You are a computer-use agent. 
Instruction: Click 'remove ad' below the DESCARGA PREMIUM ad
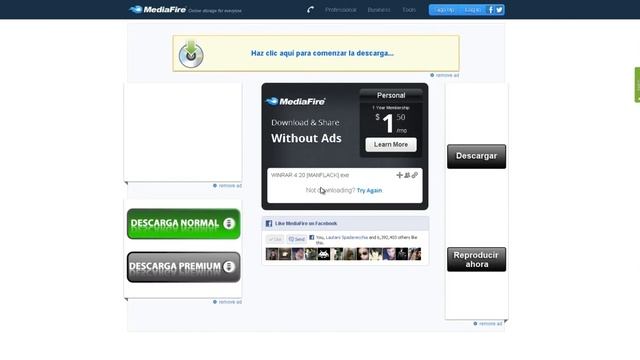tap(227, 302)
